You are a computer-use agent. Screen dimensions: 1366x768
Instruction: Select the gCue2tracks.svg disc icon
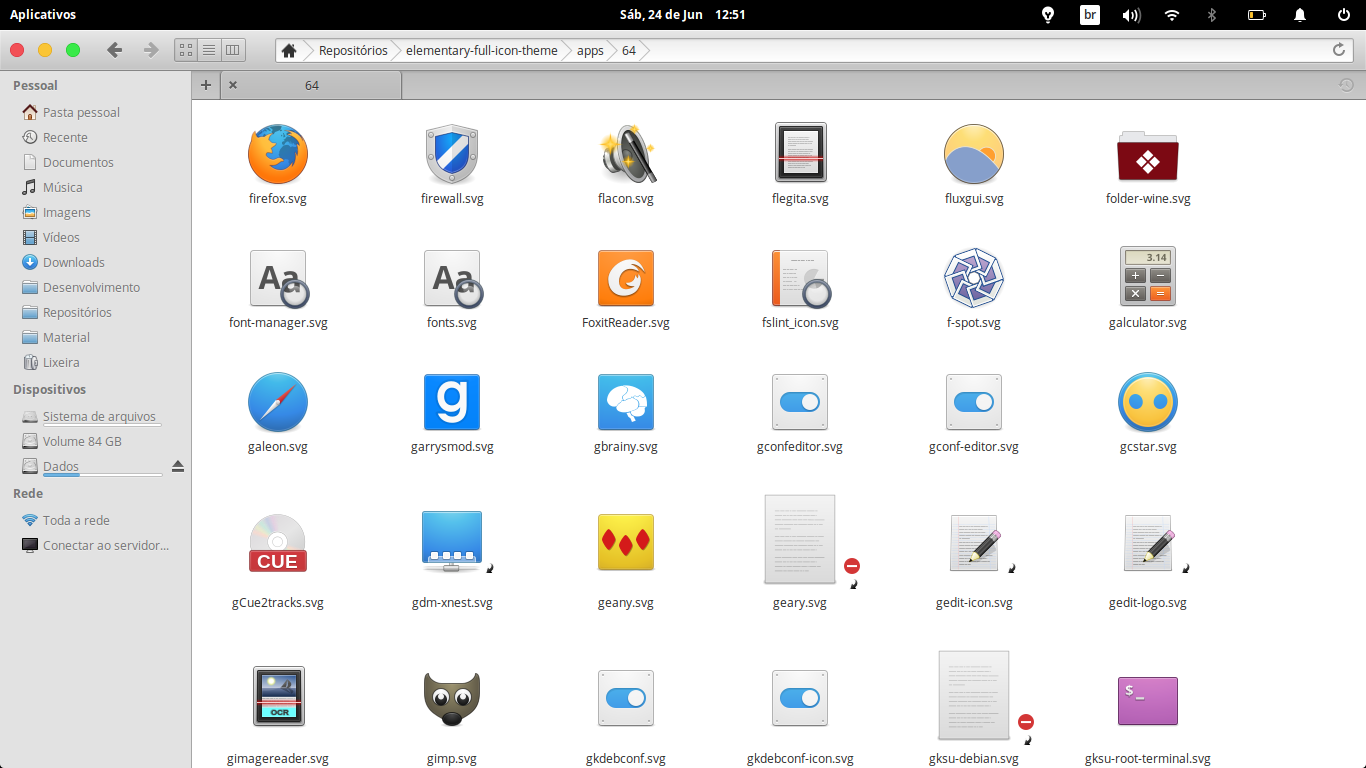point(278,543)
